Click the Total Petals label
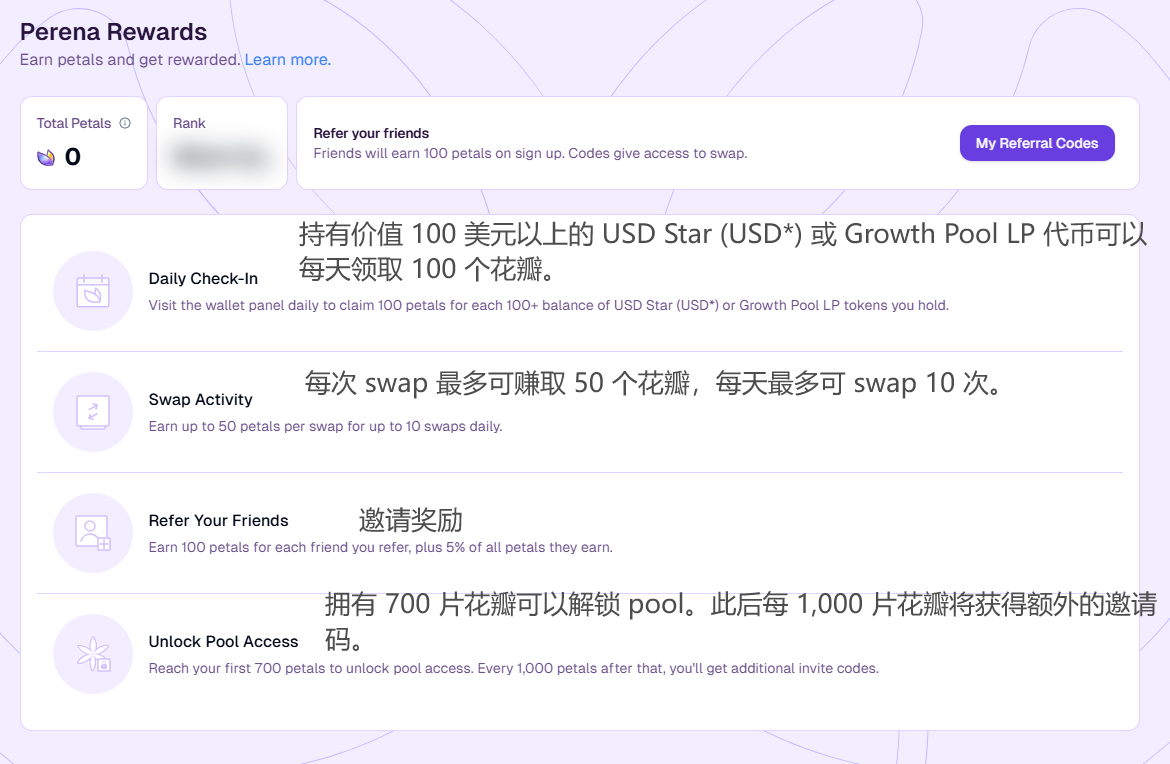The image size is (1170, 764). [74, 123]
